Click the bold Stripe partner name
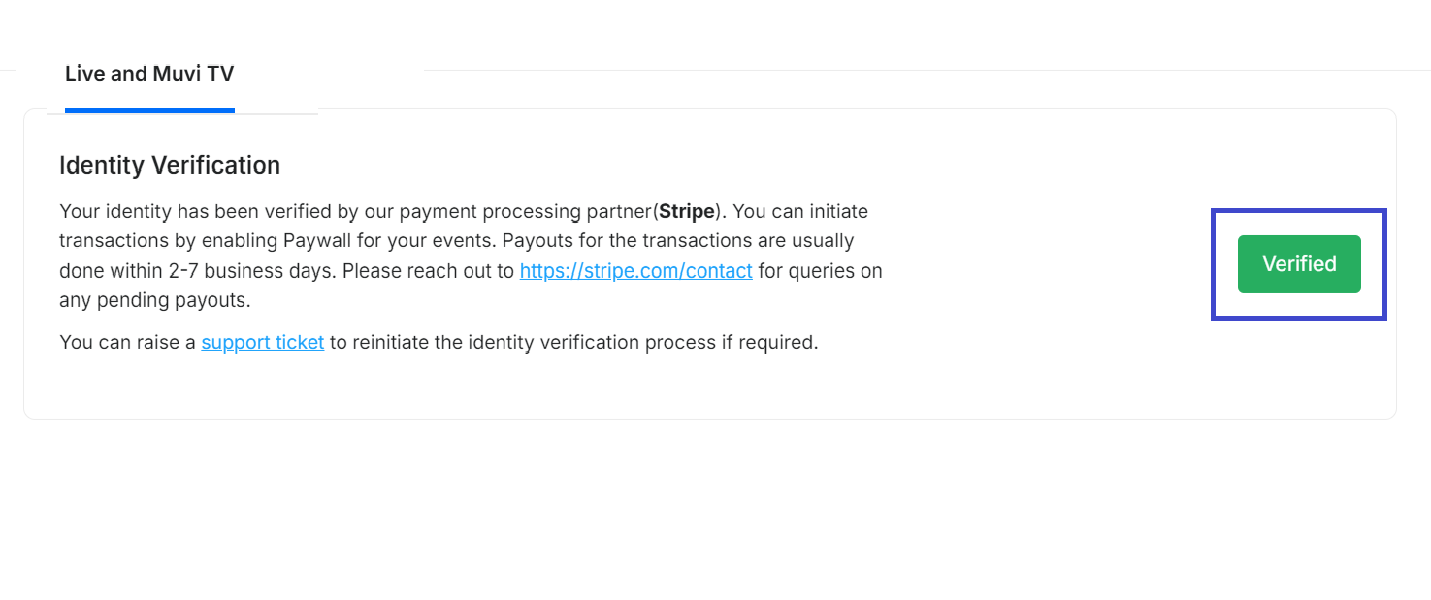The height and width of the screenshot is (600, 1431). tap(687, 212)
